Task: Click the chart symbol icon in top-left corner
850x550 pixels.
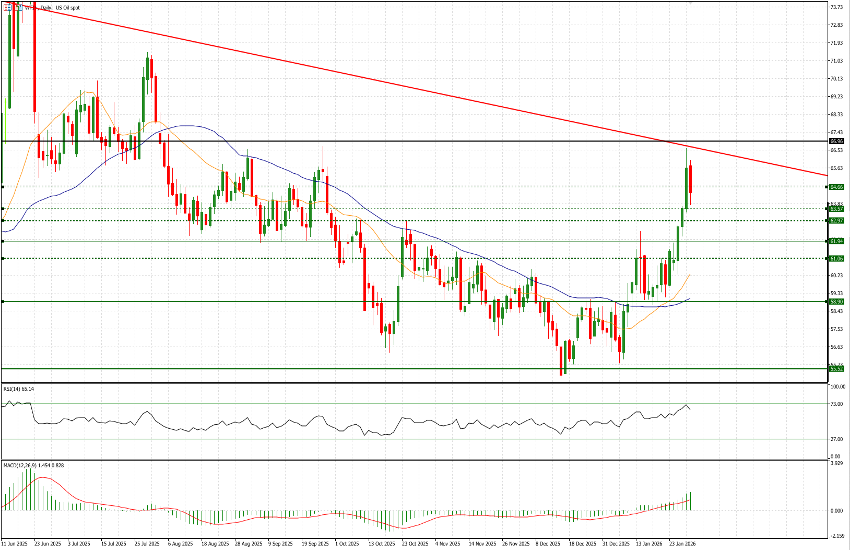Action: click(x=8, y=6)
